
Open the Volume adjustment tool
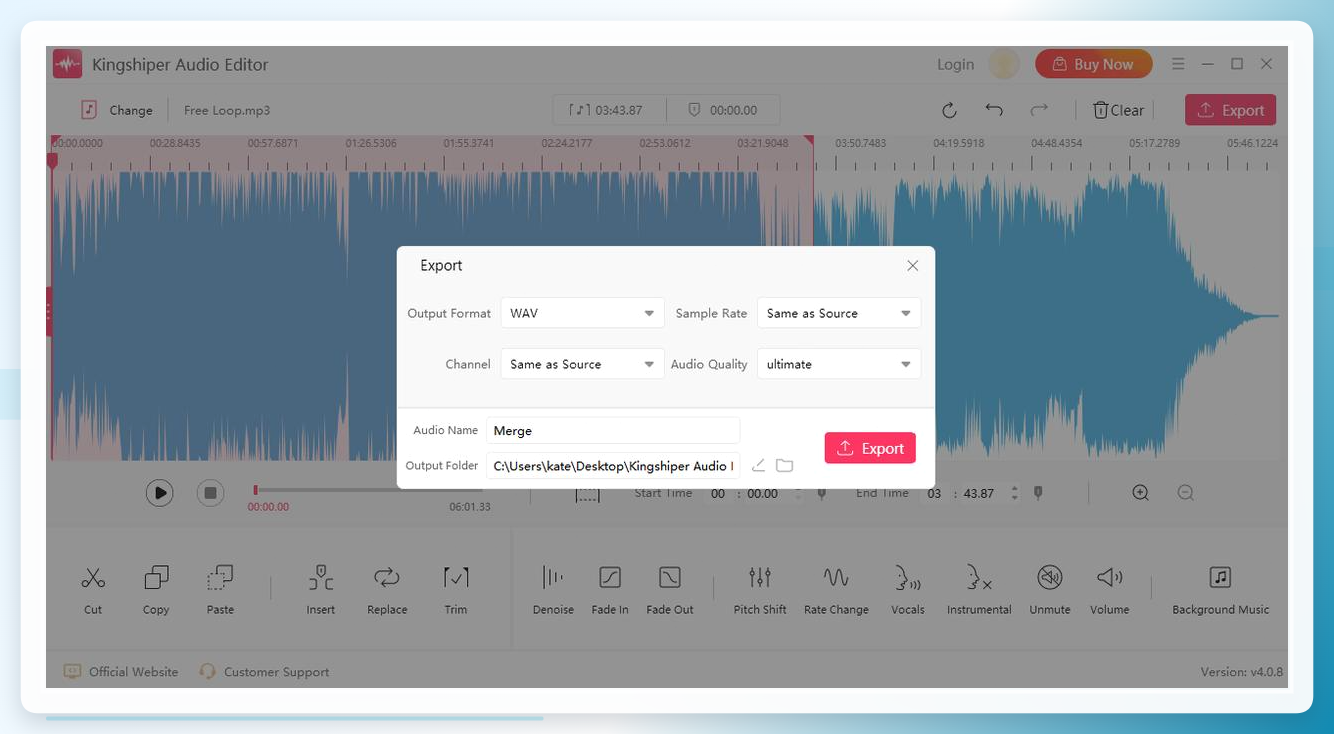point(1110,589)
